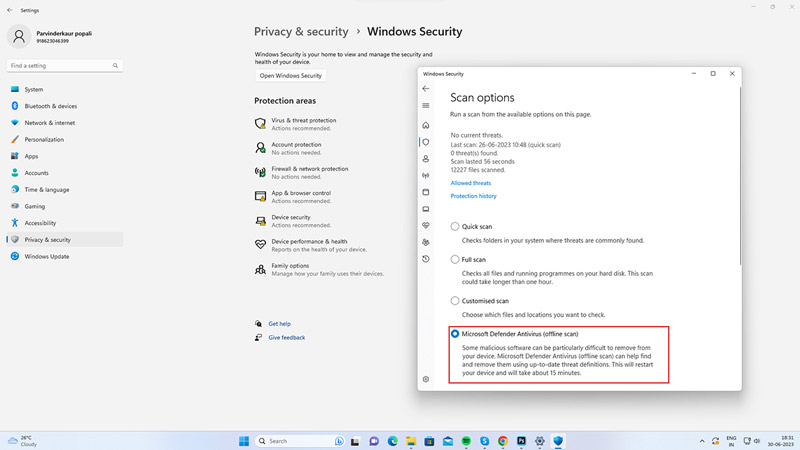Image resolution: width=800 pixels, height=450 pixels.
Task: Open Family options icon in security sidebar
Action: point(426,242)
